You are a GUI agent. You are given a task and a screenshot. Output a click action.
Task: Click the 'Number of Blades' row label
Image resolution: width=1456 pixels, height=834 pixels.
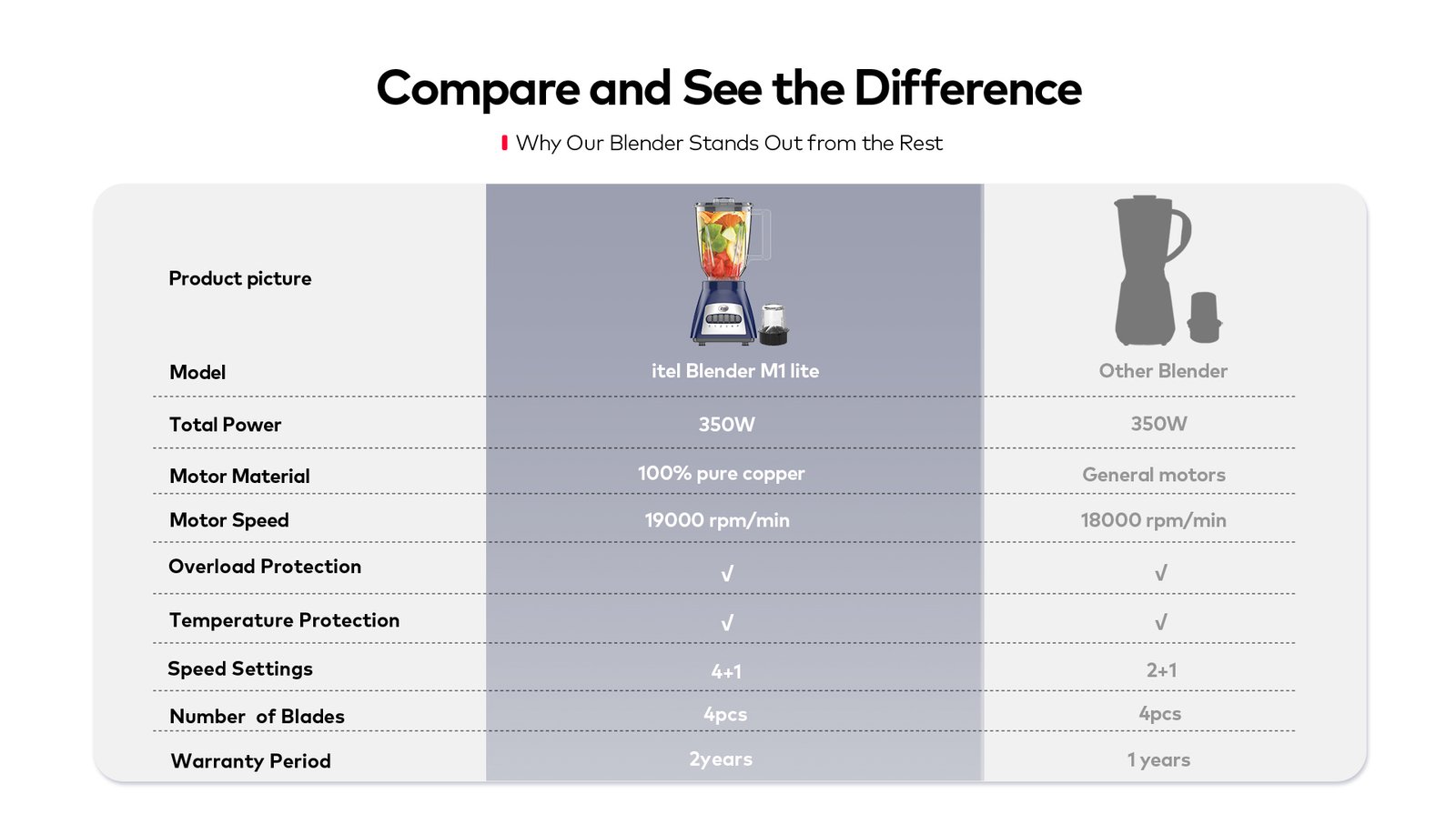coord(257,717)
